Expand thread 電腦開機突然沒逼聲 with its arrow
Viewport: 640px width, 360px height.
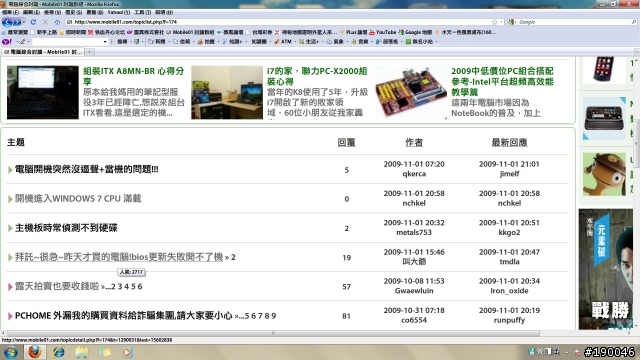click(10, 169)
